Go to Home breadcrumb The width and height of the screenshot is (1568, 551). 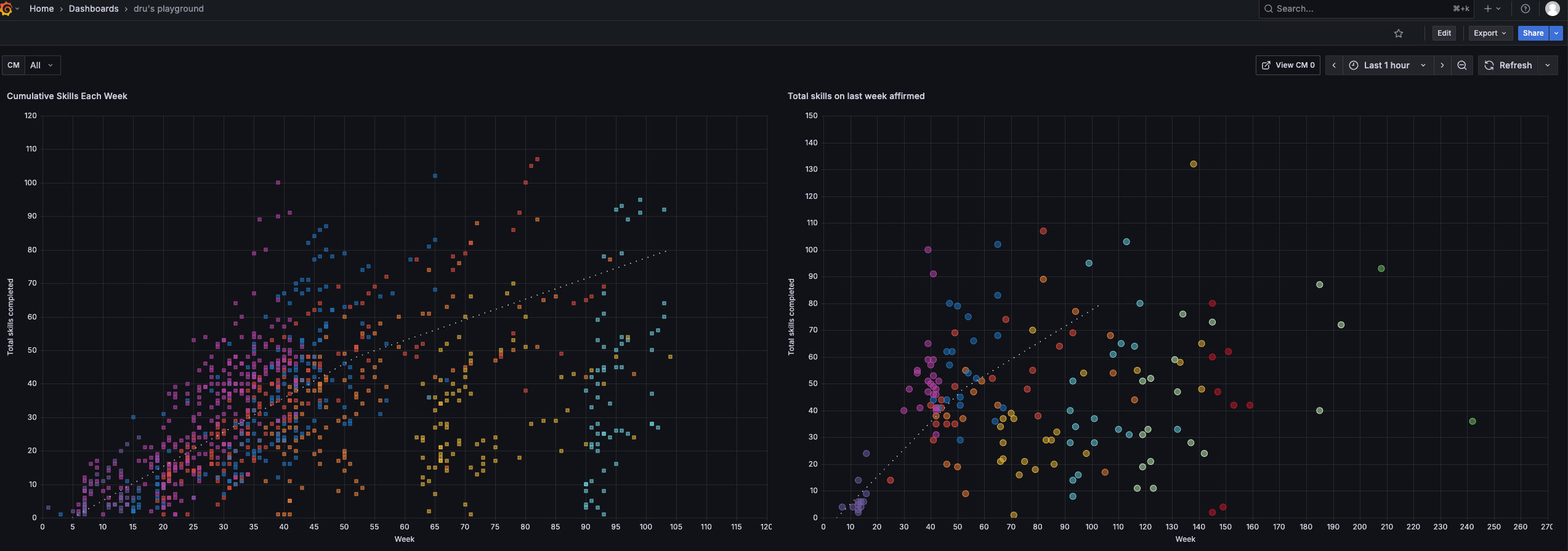pos(41,9)
